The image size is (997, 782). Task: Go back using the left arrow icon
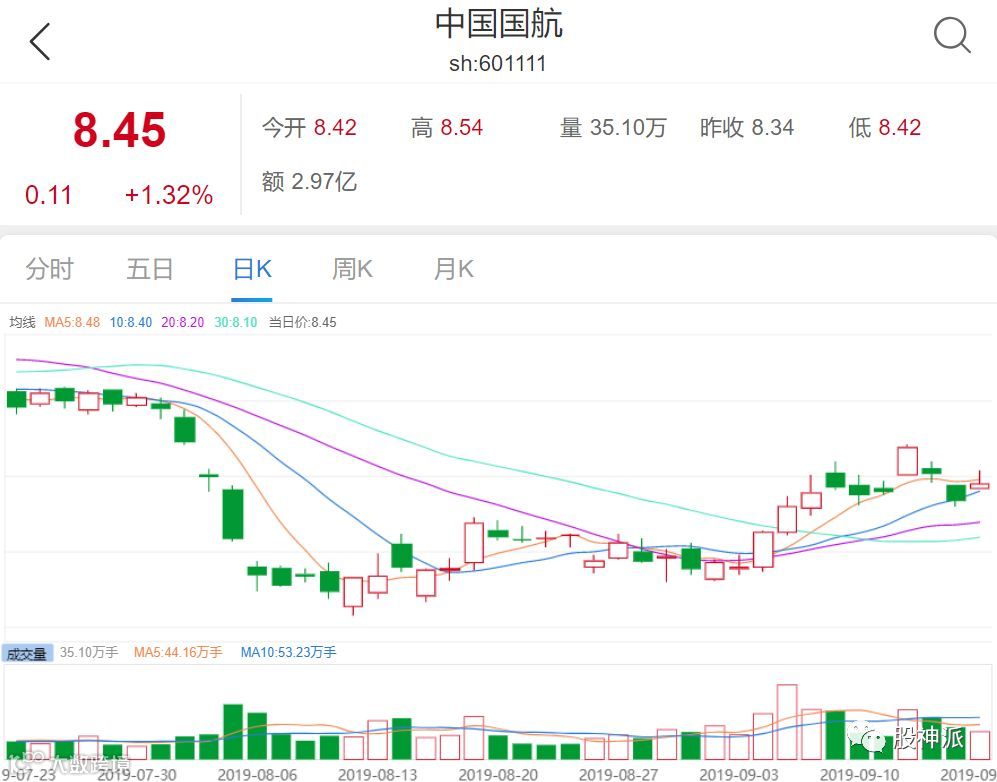point(39,42)
